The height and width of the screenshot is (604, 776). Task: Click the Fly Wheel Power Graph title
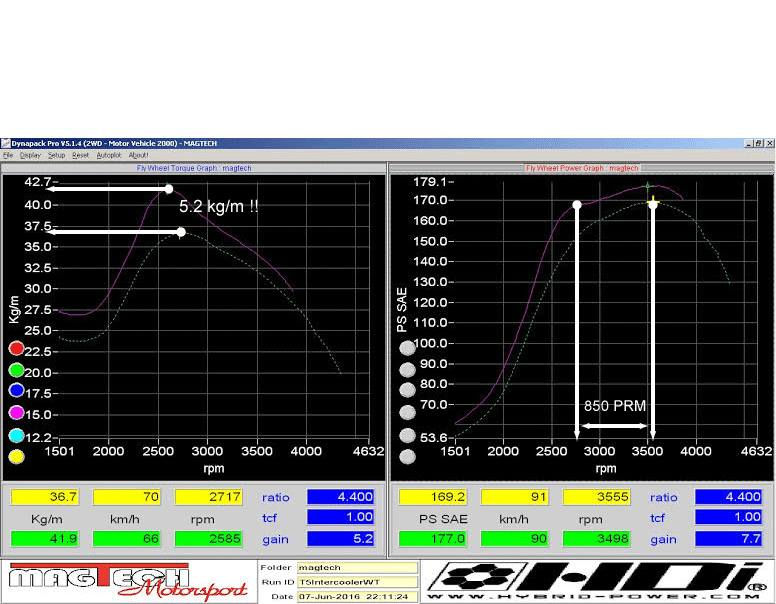(x=582, y=168)
